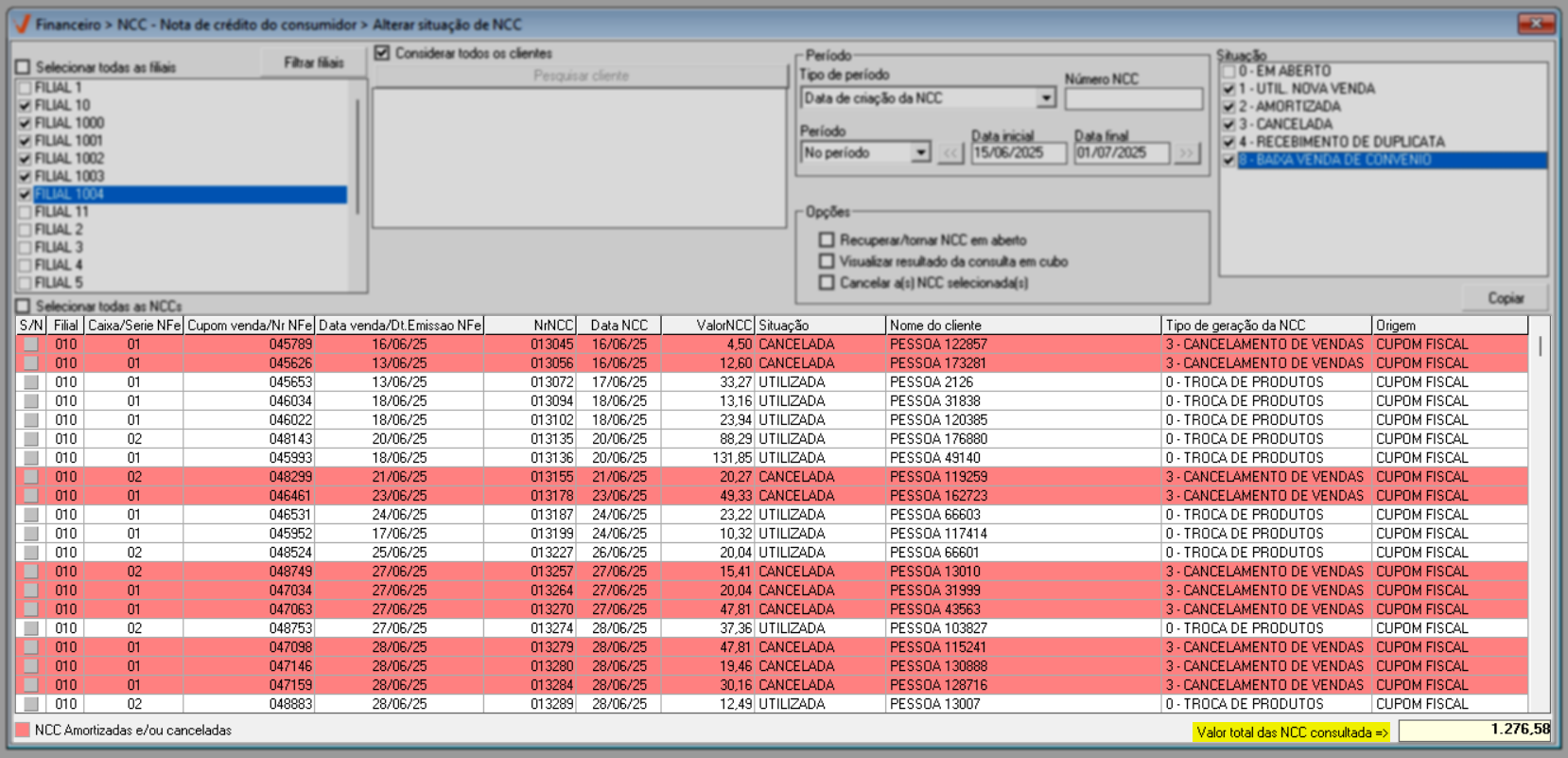Toggle Visualizar resultado da consulta em cubo
Screen dimensions: 1568x758
[x=828, y=261]
